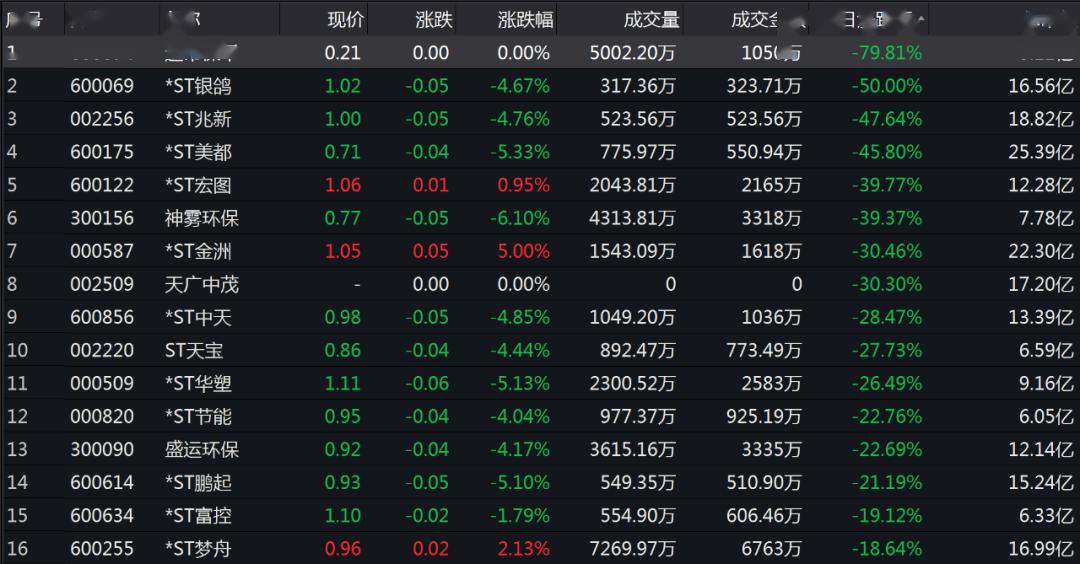Select stock row *ST银鸽

(x=540, y=85)
